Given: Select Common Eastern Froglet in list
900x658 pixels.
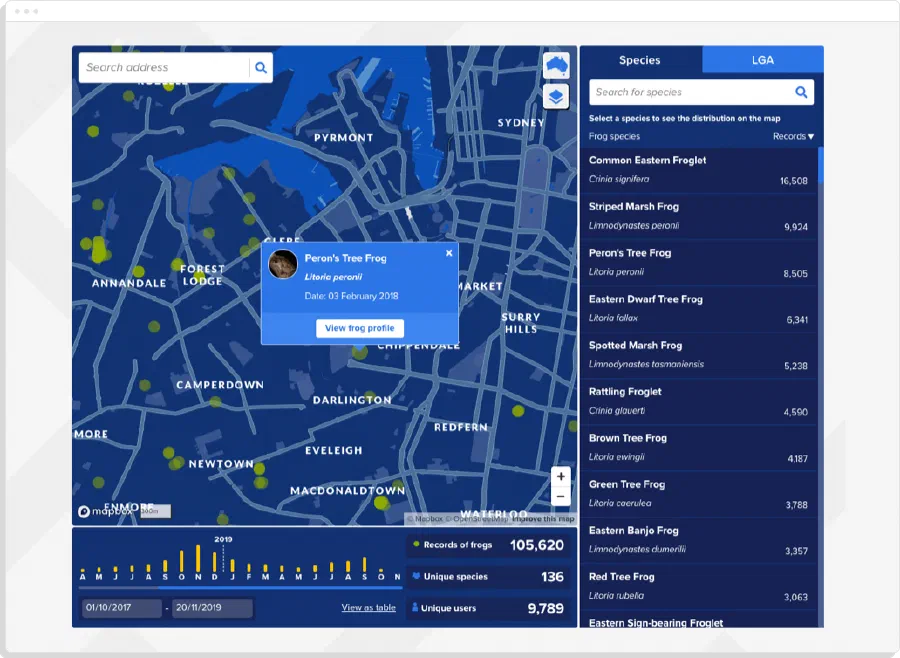Looking at the screenshot, I should point(699,170).
